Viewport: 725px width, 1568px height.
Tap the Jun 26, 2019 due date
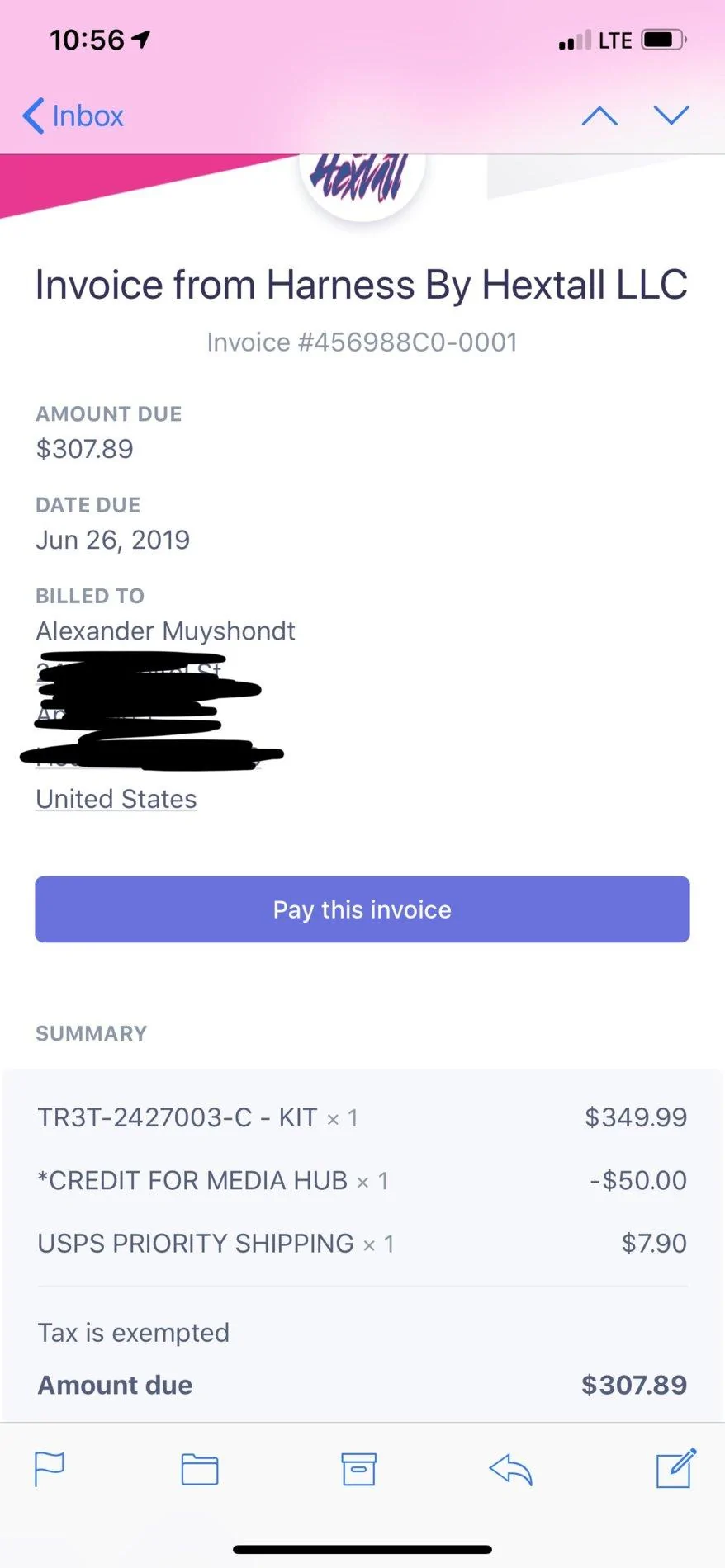113,541
